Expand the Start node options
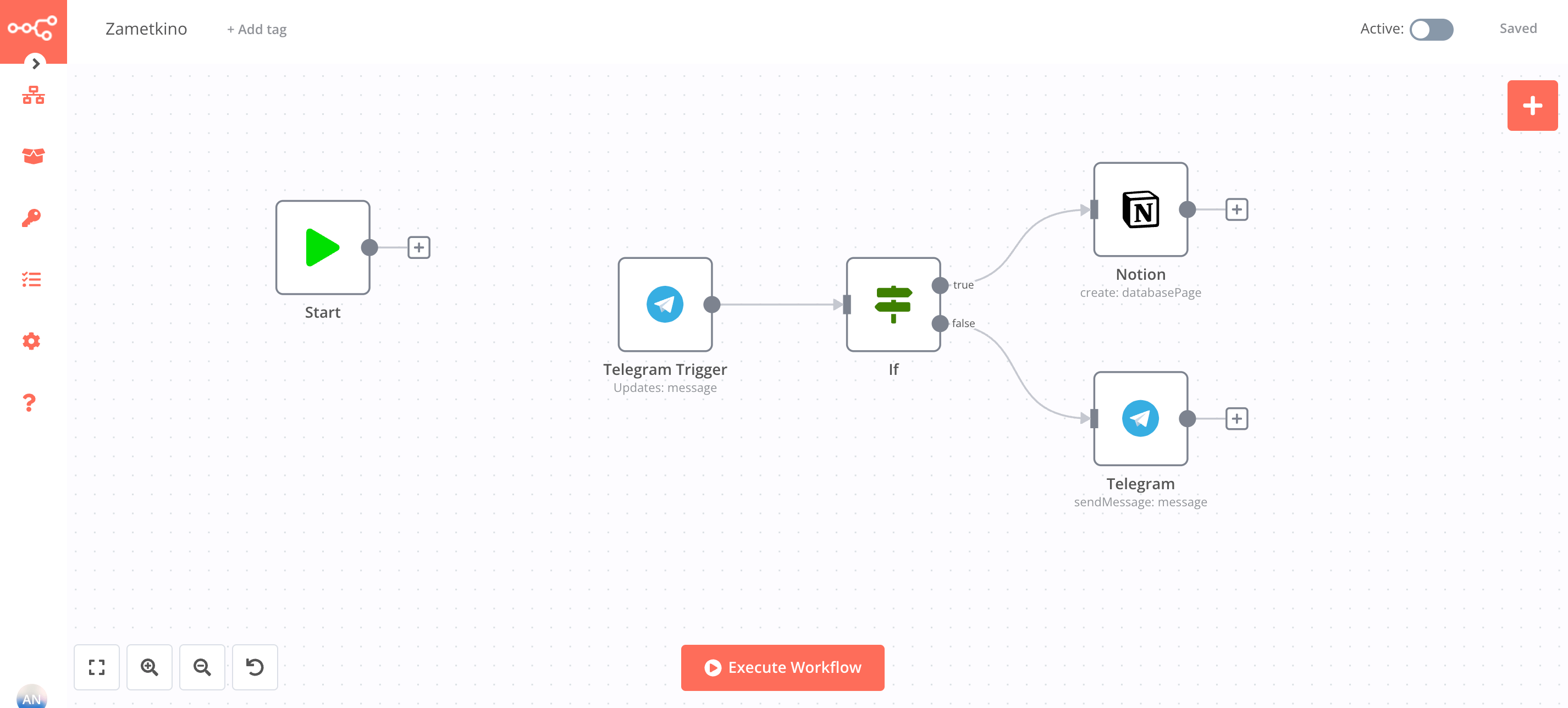The height and width of the screenshot is (708, 1568). [x=418, y=248]
